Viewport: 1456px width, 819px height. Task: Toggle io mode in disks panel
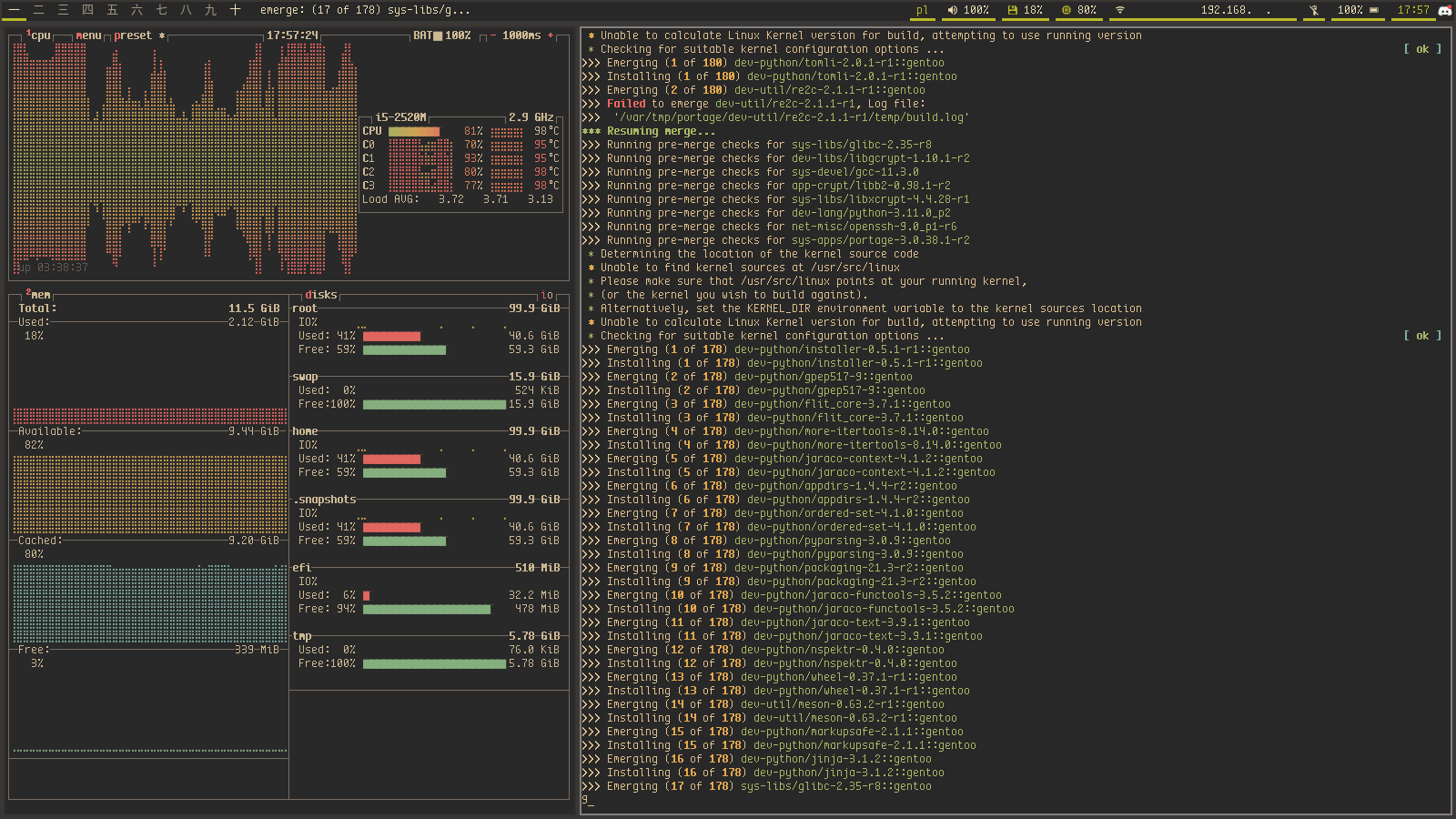coord(547,295)
